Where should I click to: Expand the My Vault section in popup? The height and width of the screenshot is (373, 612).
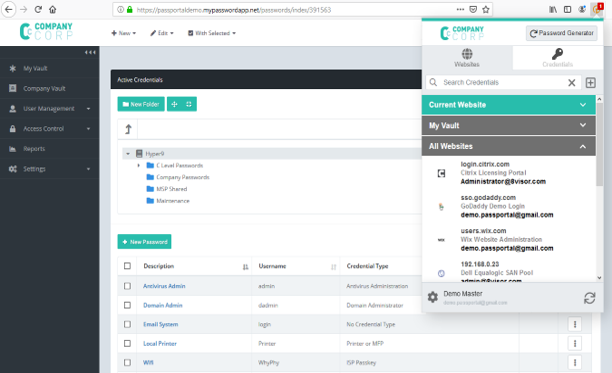click(509, 126)
